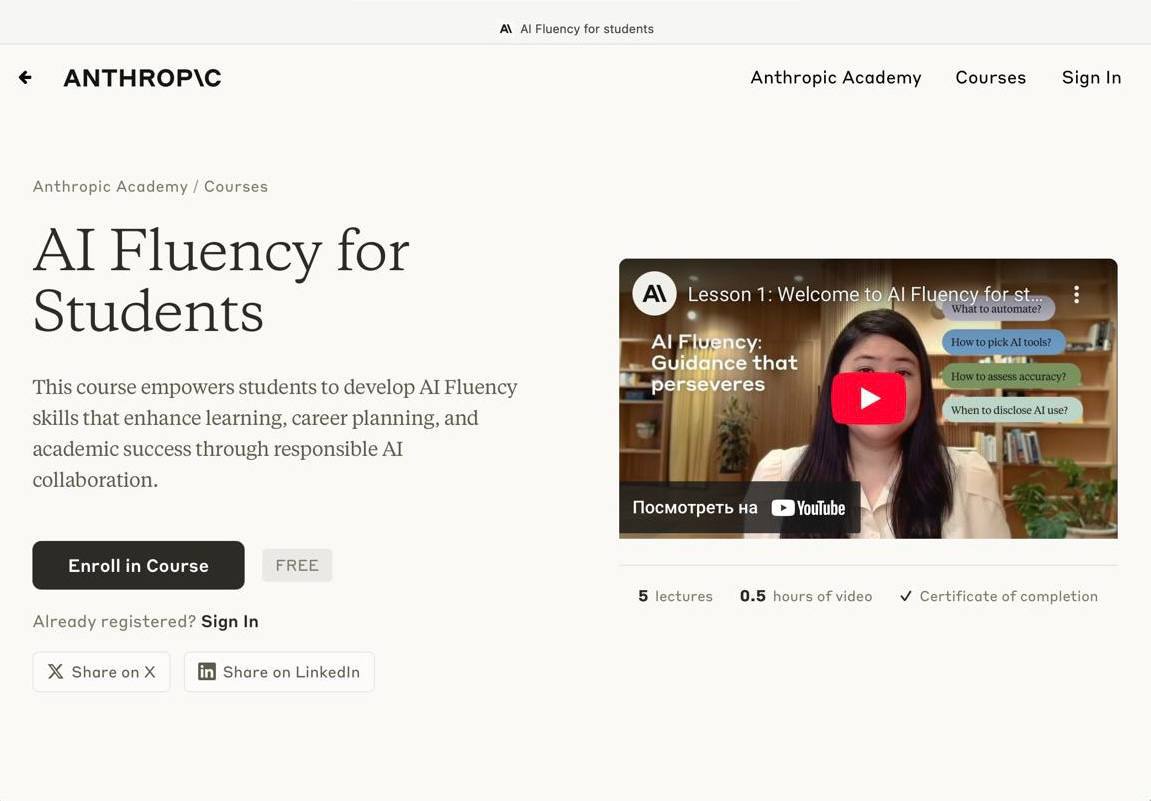Click the 5 lectures label
Image resolution: width=1151 pixels, height=801 pixels.
click(x=676, y=596)
